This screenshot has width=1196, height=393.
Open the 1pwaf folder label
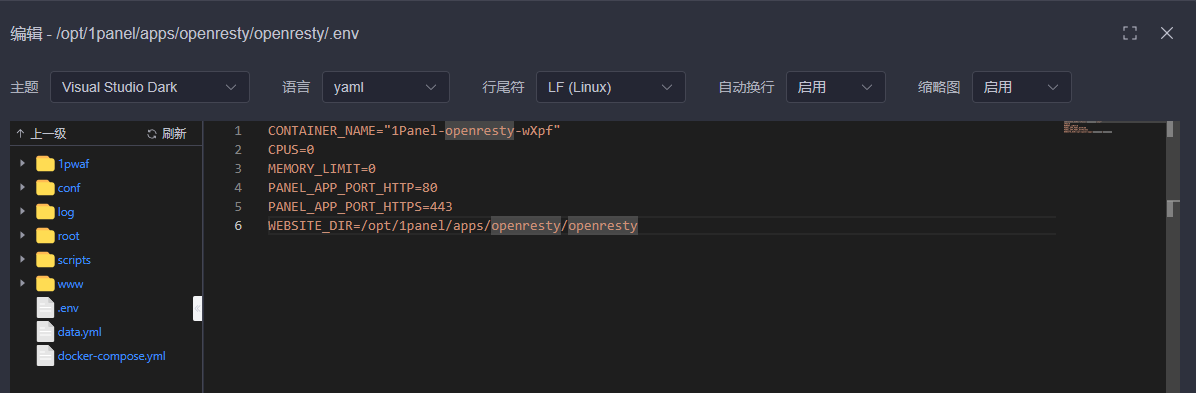tap(74, 163)
